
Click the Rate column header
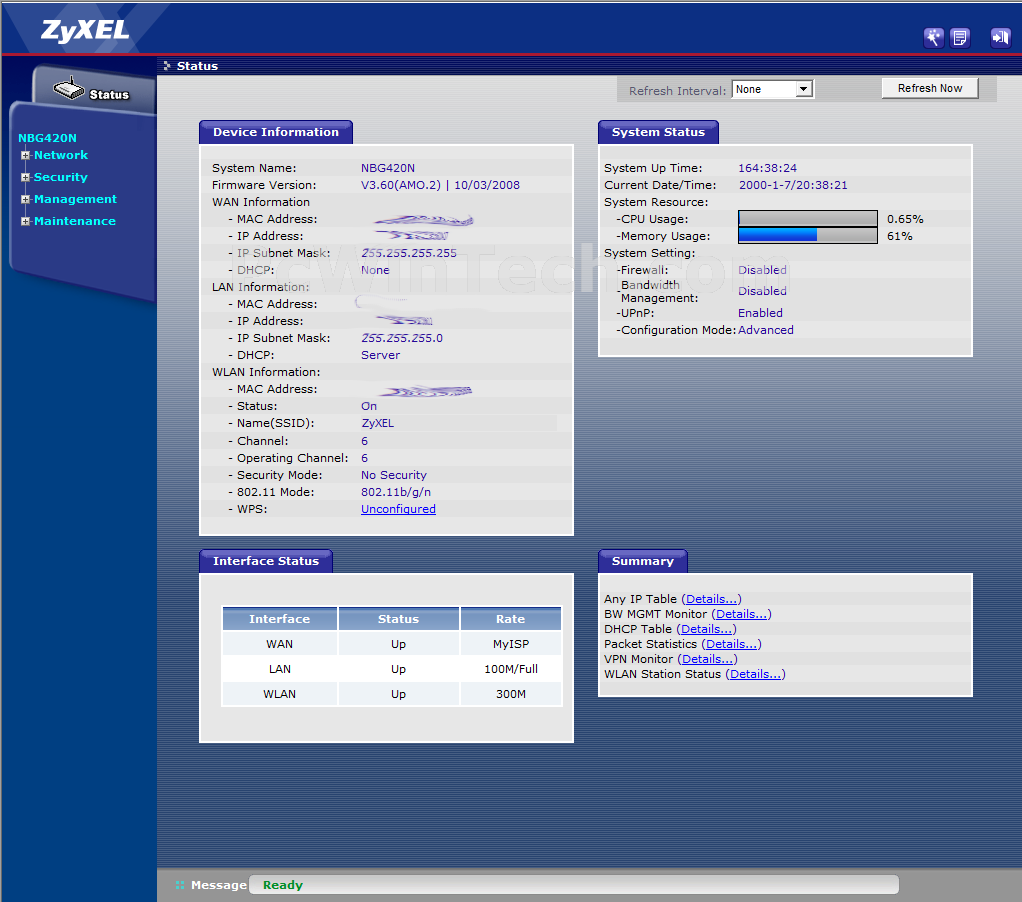[x=511, y=619]
